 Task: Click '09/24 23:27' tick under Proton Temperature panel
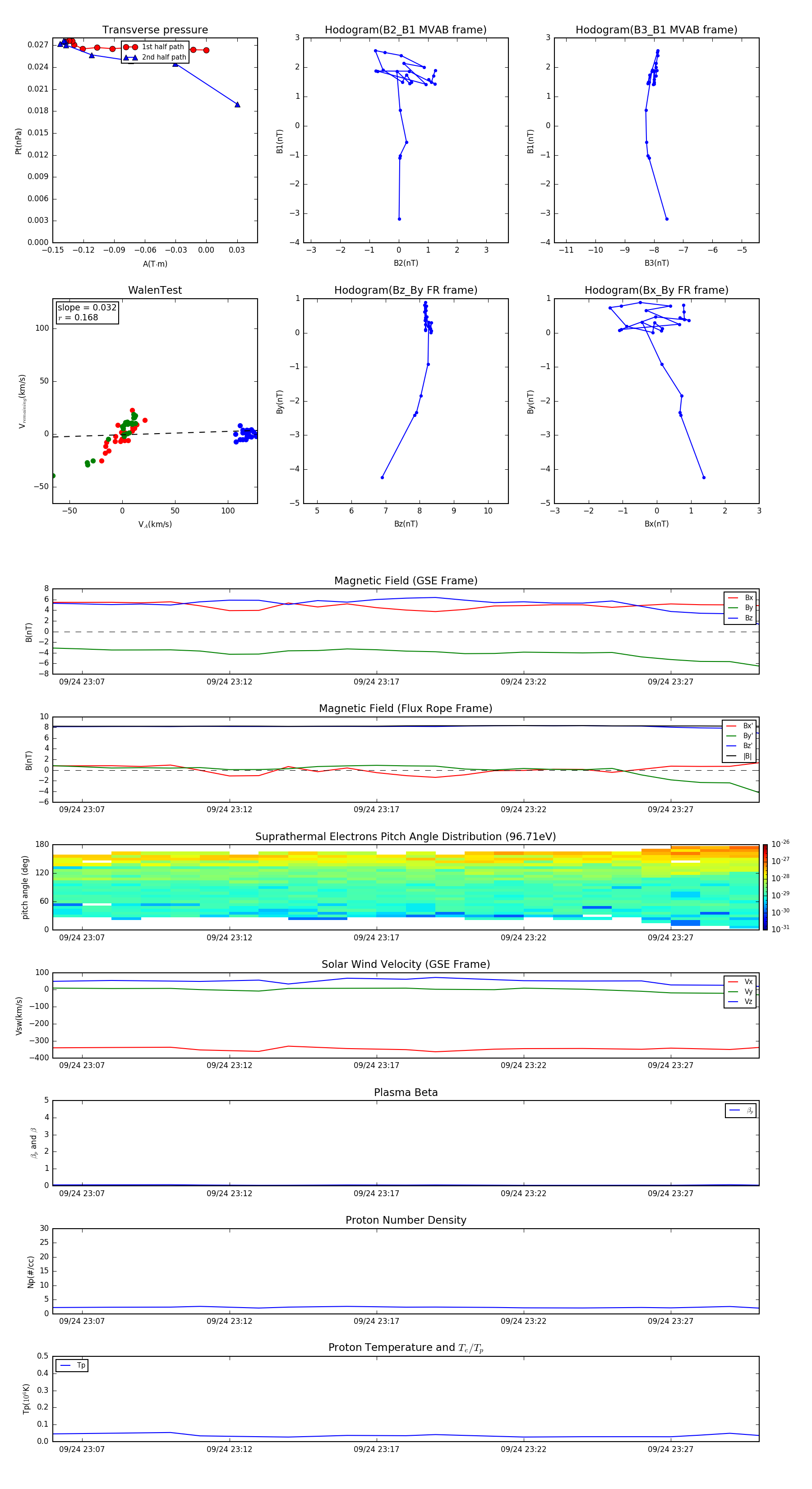click(670, 1450)
